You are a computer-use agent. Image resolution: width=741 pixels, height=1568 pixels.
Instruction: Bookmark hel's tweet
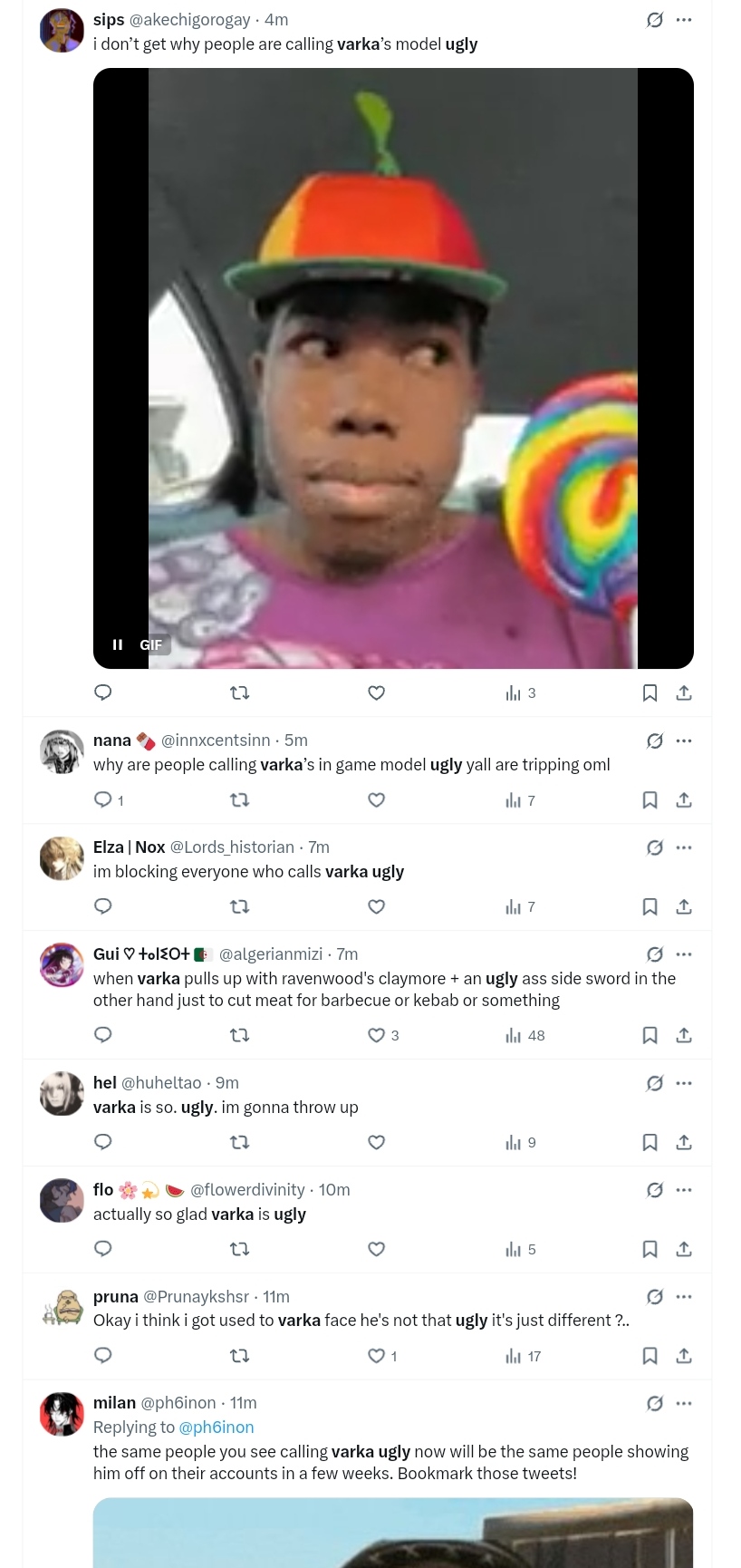(x=650, y=1142)
